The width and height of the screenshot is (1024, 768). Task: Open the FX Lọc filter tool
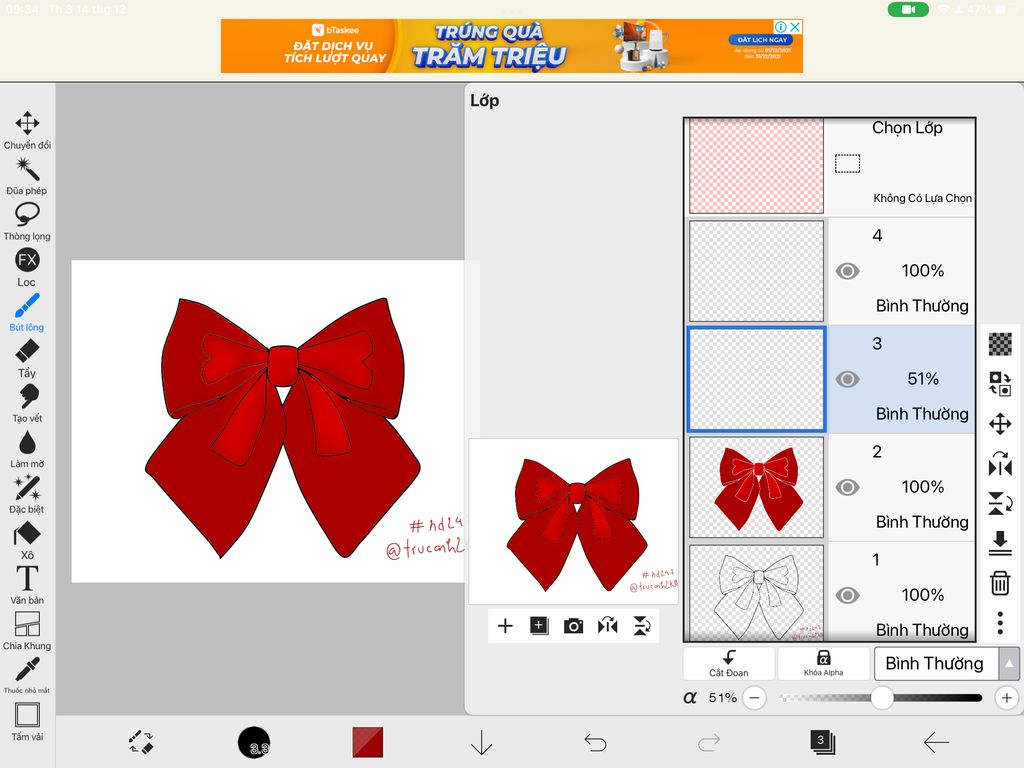pos(27,267)
